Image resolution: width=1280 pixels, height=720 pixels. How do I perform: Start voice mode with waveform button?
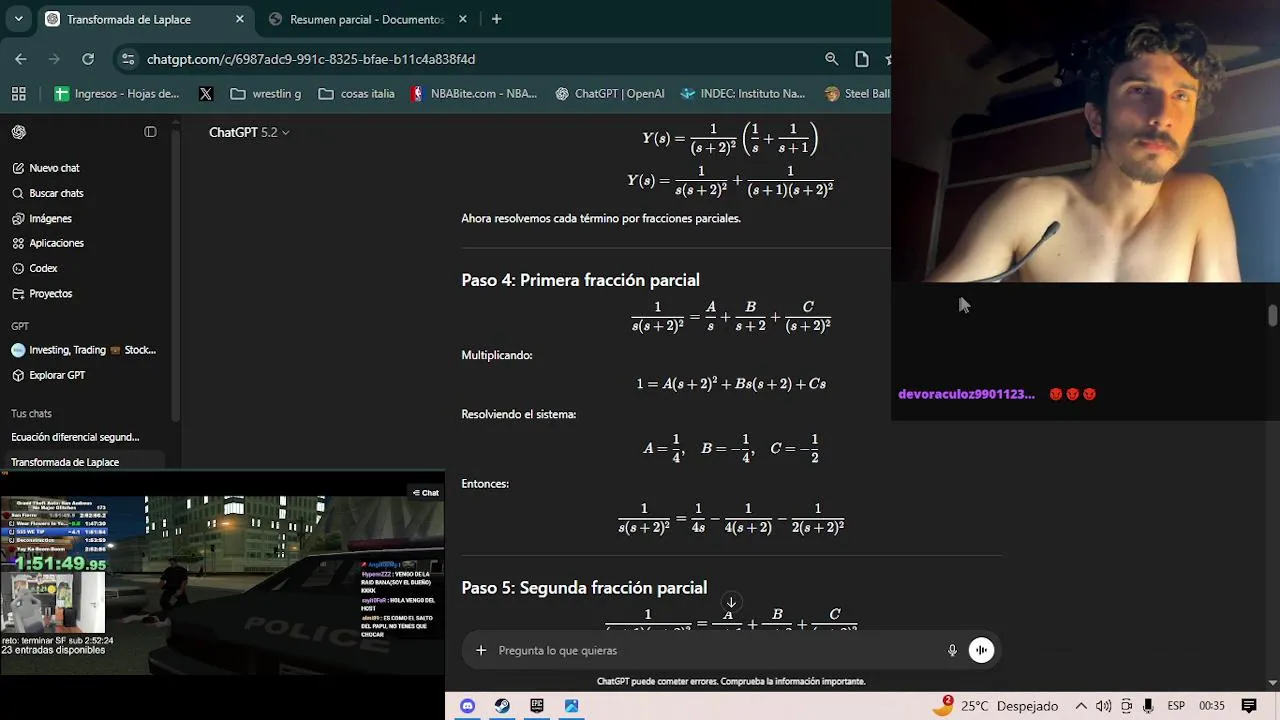[981, 650]
